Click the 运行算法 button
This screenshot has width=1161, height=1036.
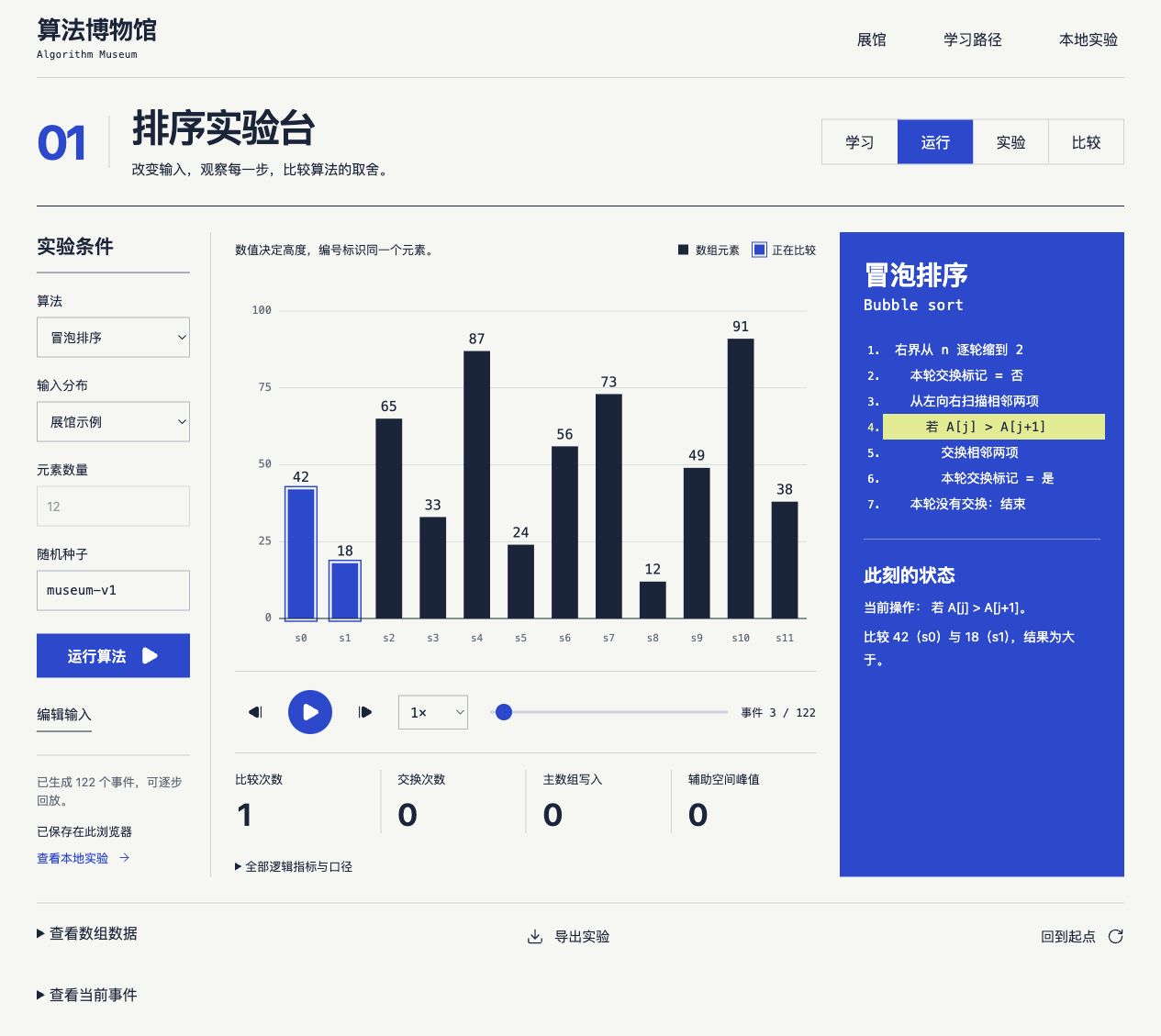(113, 656)
